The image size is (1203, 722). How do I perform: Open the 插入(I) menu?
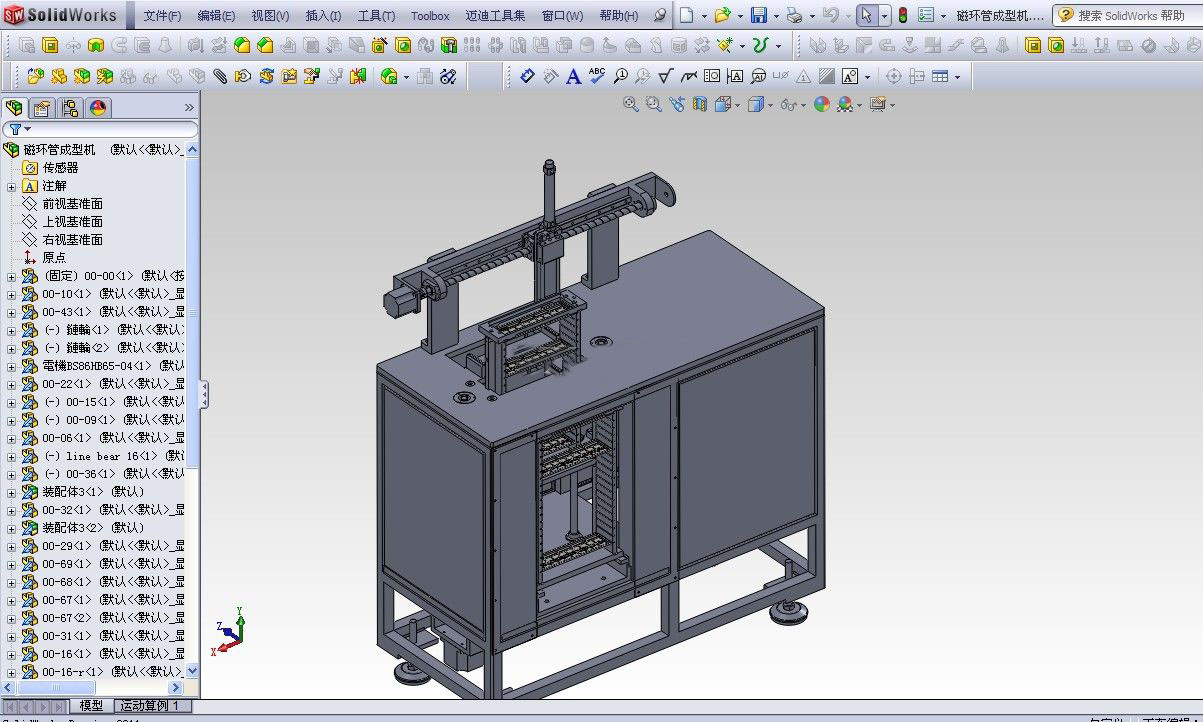pos(322,16)
